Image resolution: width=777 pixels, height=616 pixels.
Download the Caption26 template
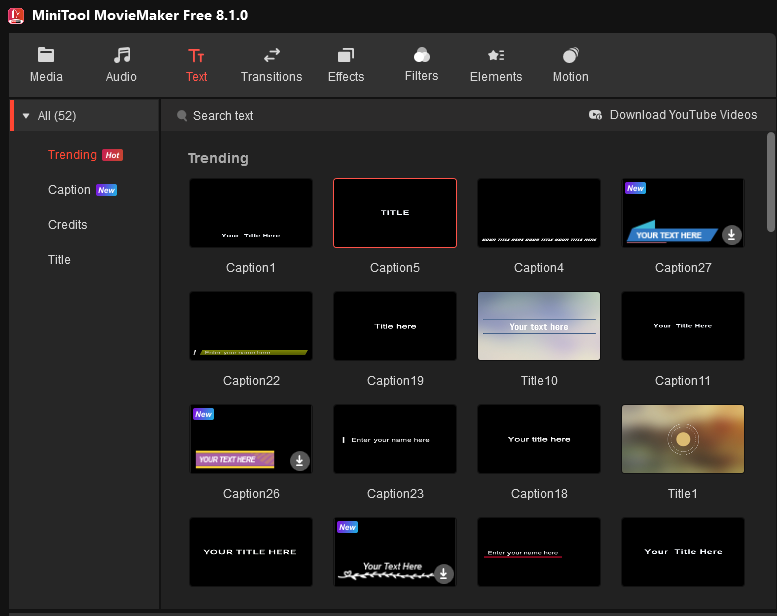299,461
